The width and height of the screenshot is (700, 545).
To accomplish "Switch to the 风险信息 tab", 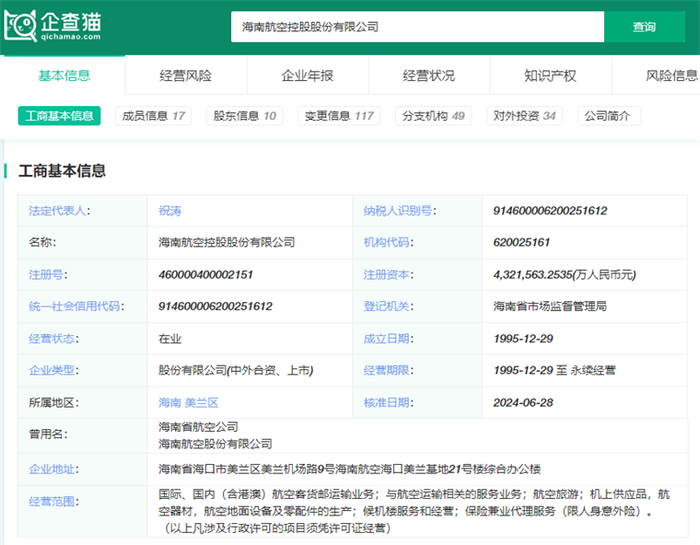I will coord(671,76).
